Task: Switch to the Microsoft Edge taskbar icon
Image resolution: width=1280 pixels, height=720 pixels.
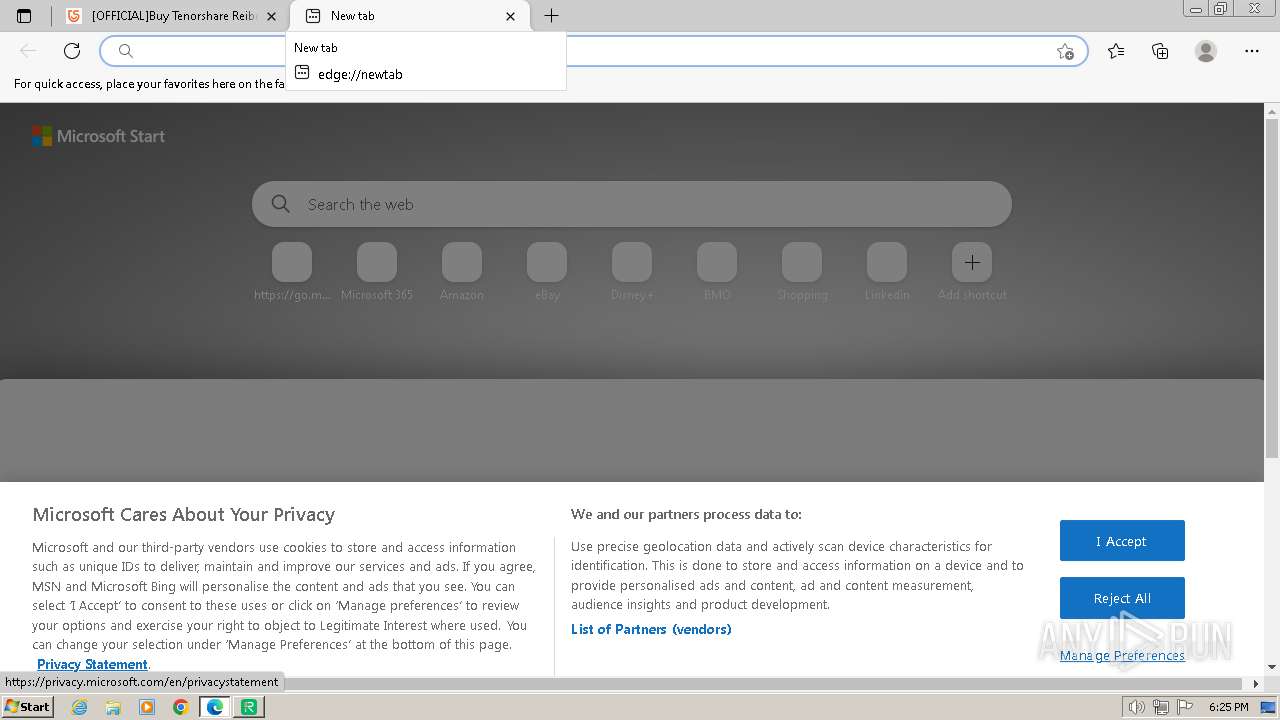Action: (215, 707)
